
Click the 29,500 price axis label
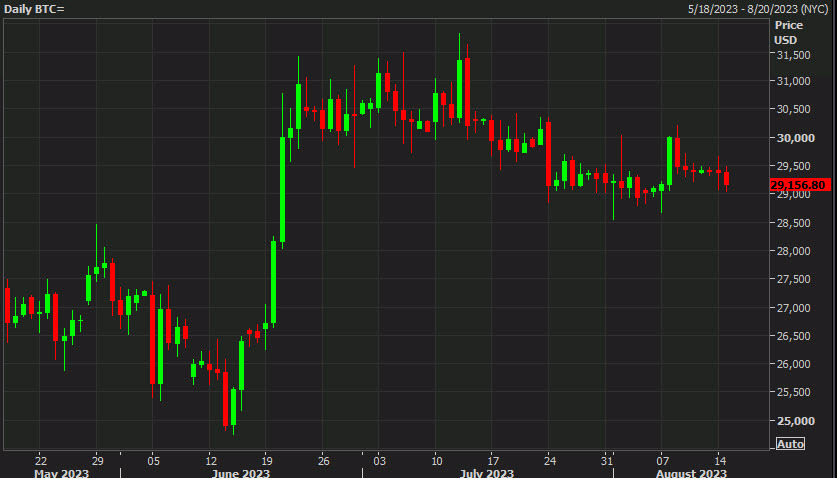(x=793, y=166)
